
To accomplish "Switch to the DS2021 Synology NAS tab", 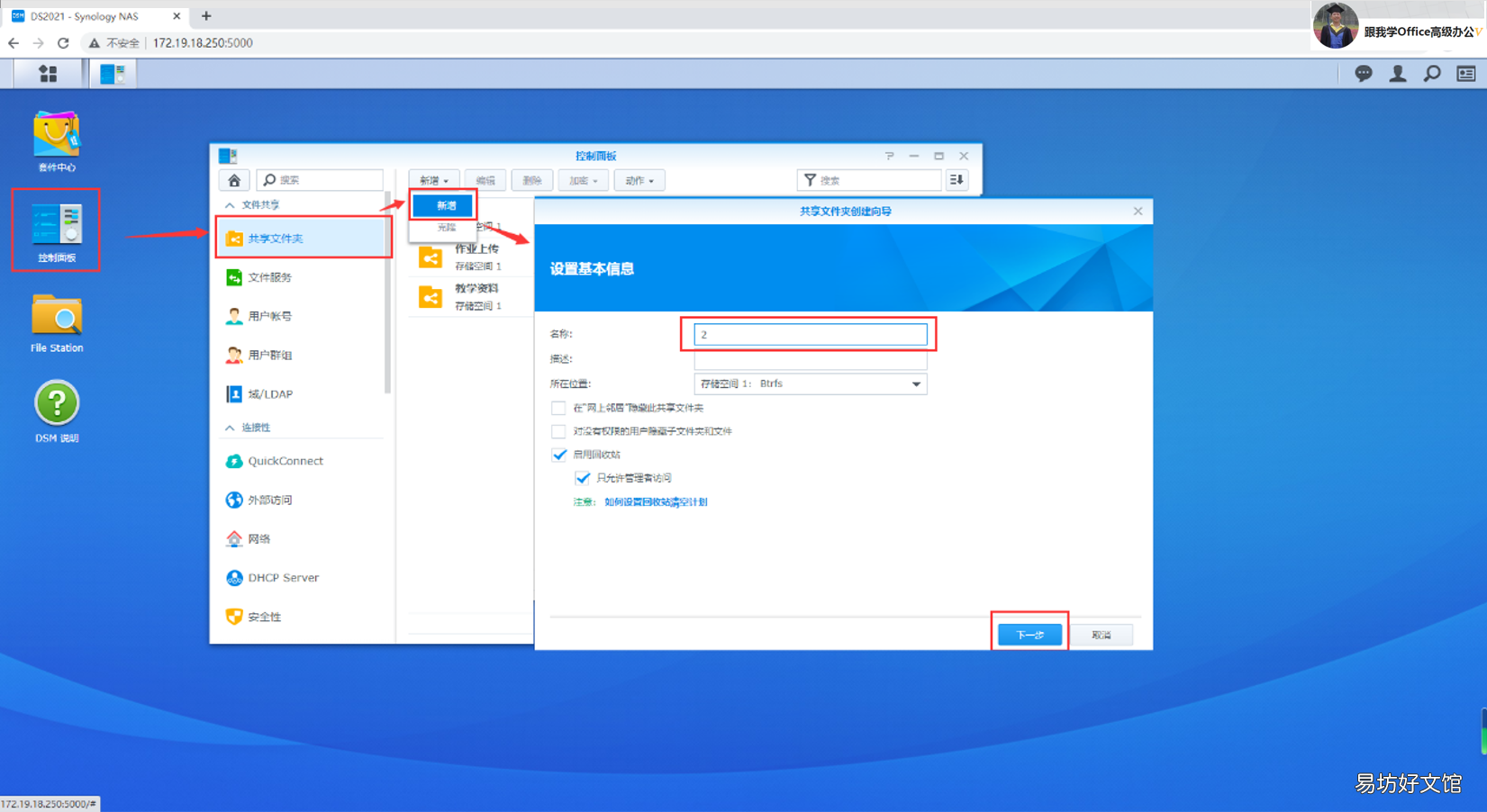I will pos(95,16).
